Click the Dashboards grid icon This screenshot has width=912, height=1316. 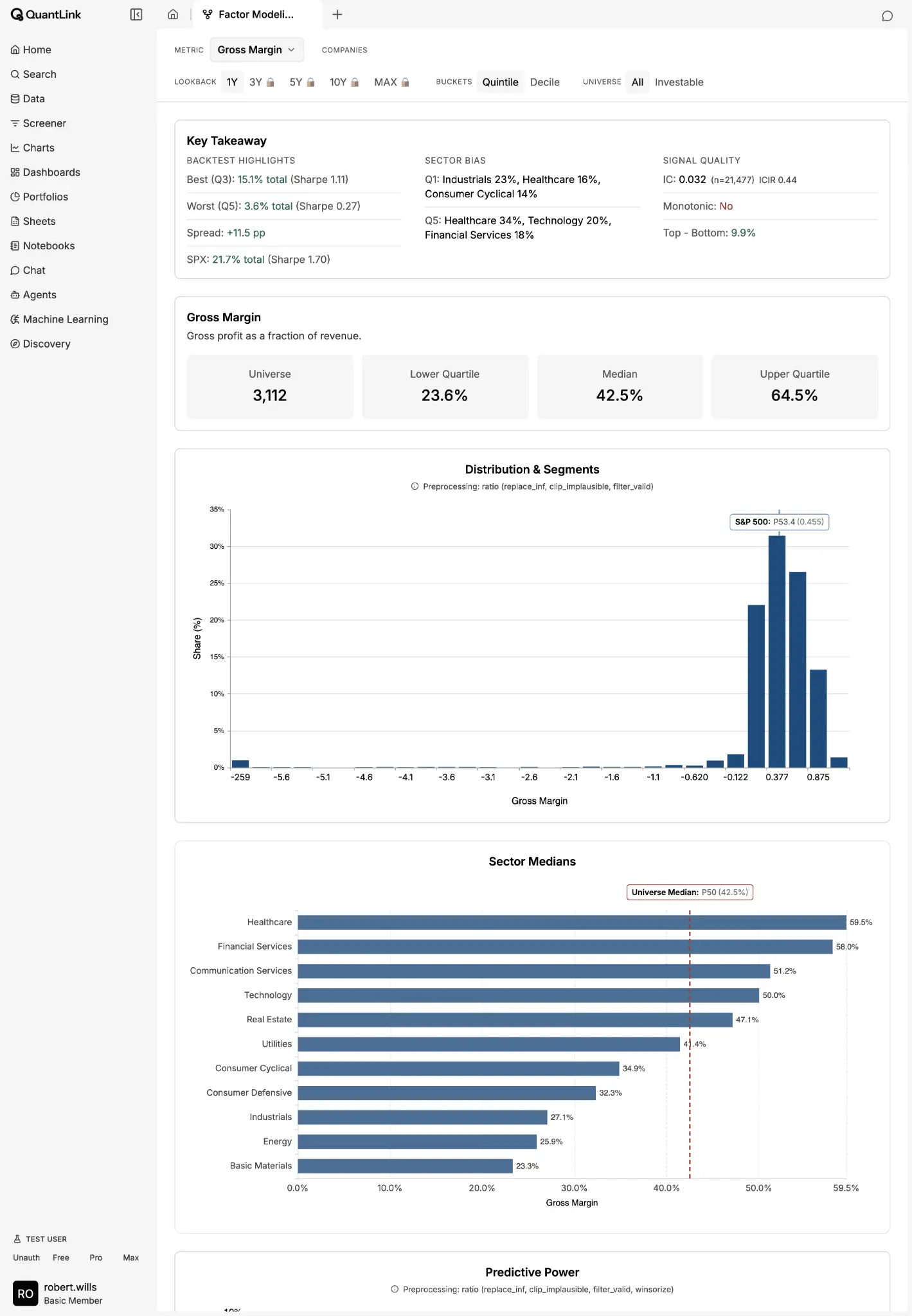(15, 172)
